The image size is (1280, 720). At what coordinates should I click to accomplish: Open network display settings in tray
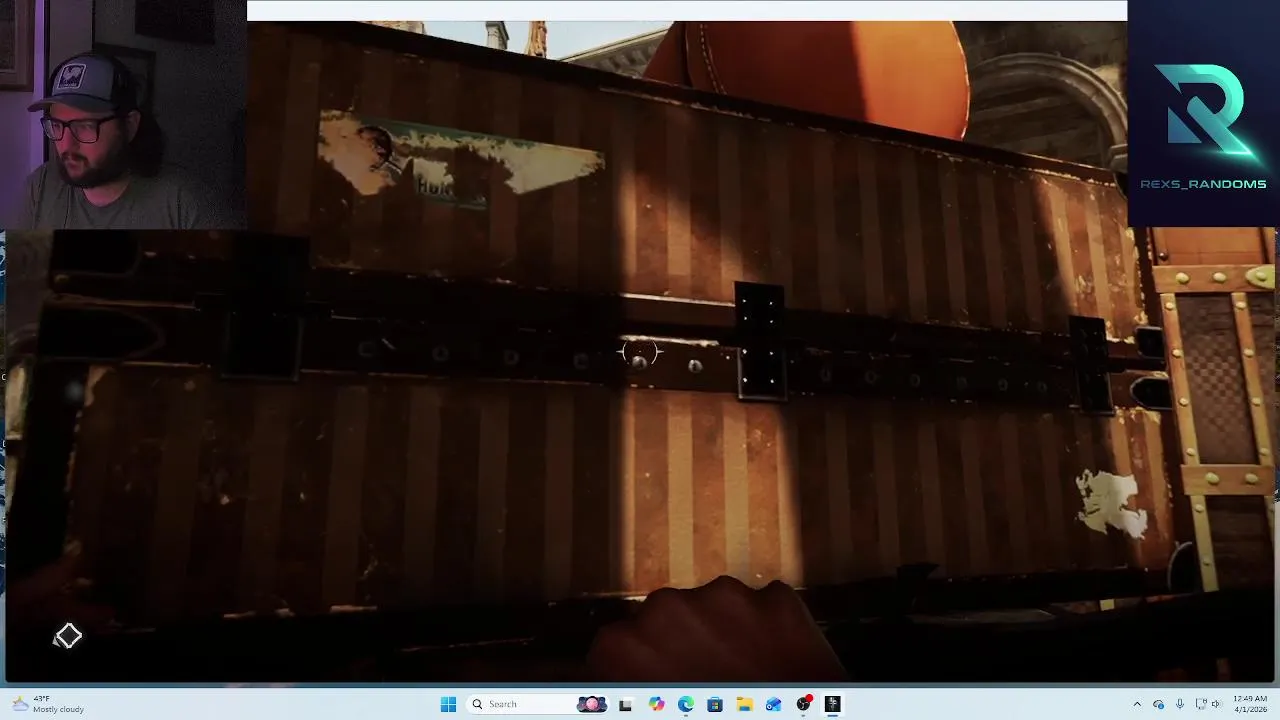pyautogui.click(x=1202, y=704)
